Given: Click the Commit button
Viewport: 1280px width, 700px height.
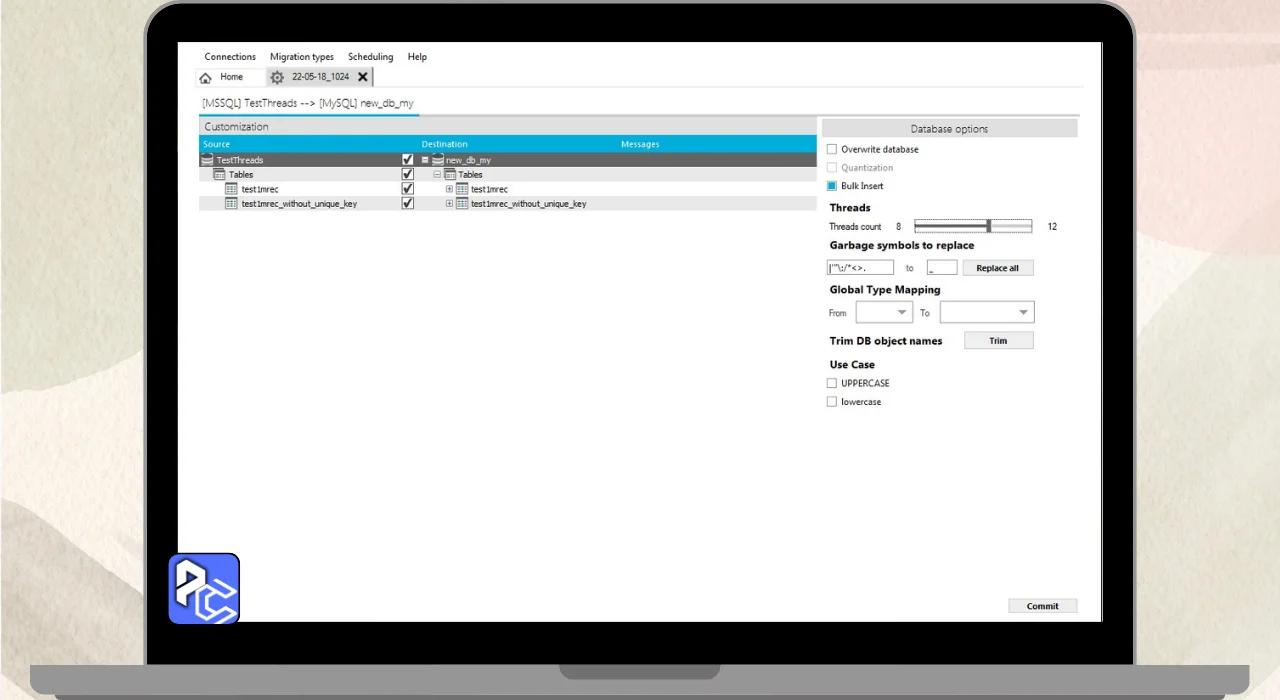Looking at the screenshot, I should click(1043, 606).
